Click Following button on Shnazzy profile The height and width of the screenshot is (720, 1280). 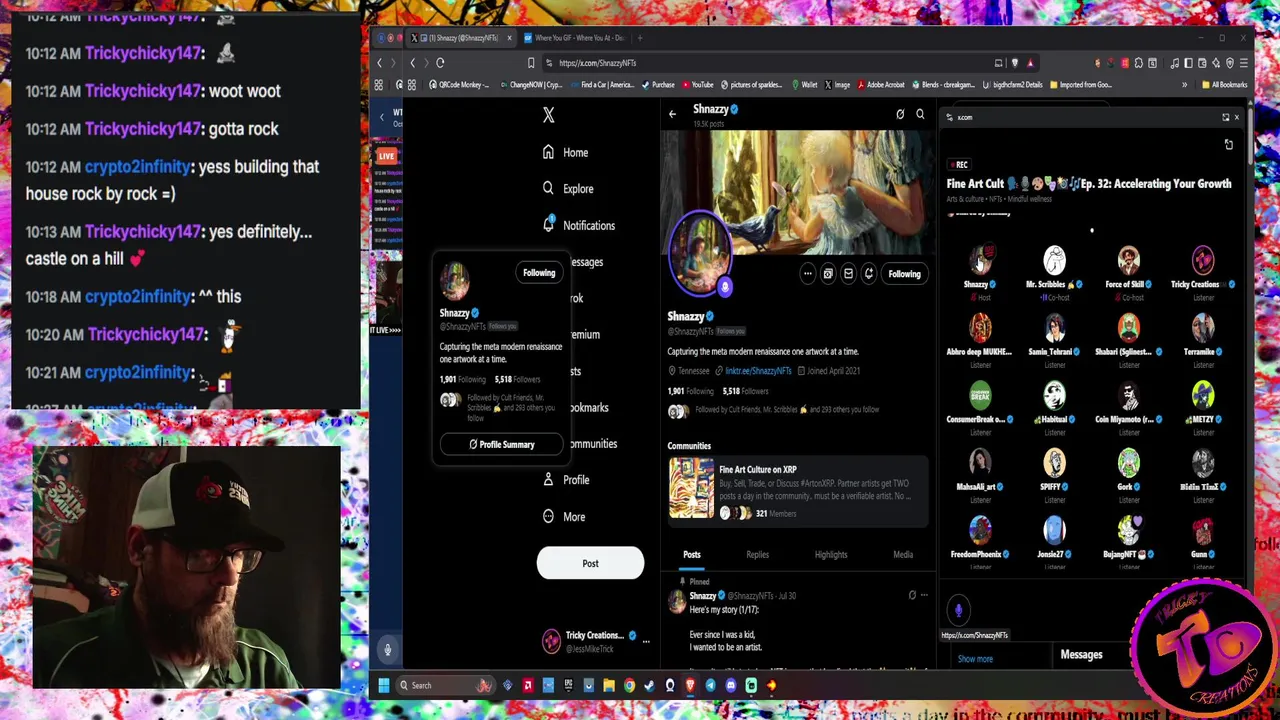coord(904,274)
